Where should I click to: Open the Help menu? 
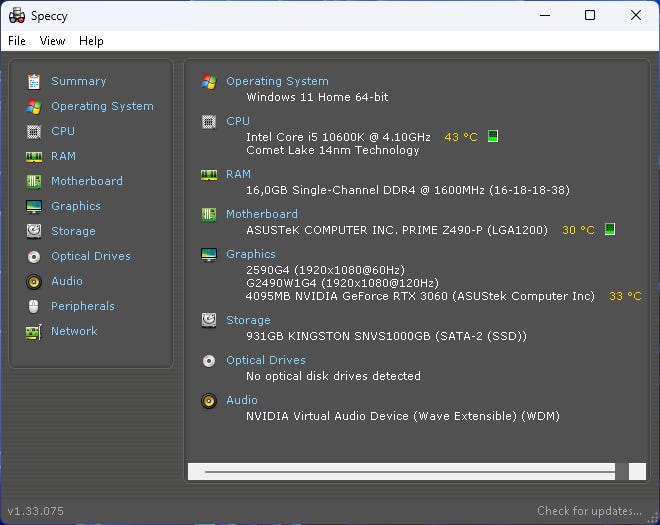91,41
